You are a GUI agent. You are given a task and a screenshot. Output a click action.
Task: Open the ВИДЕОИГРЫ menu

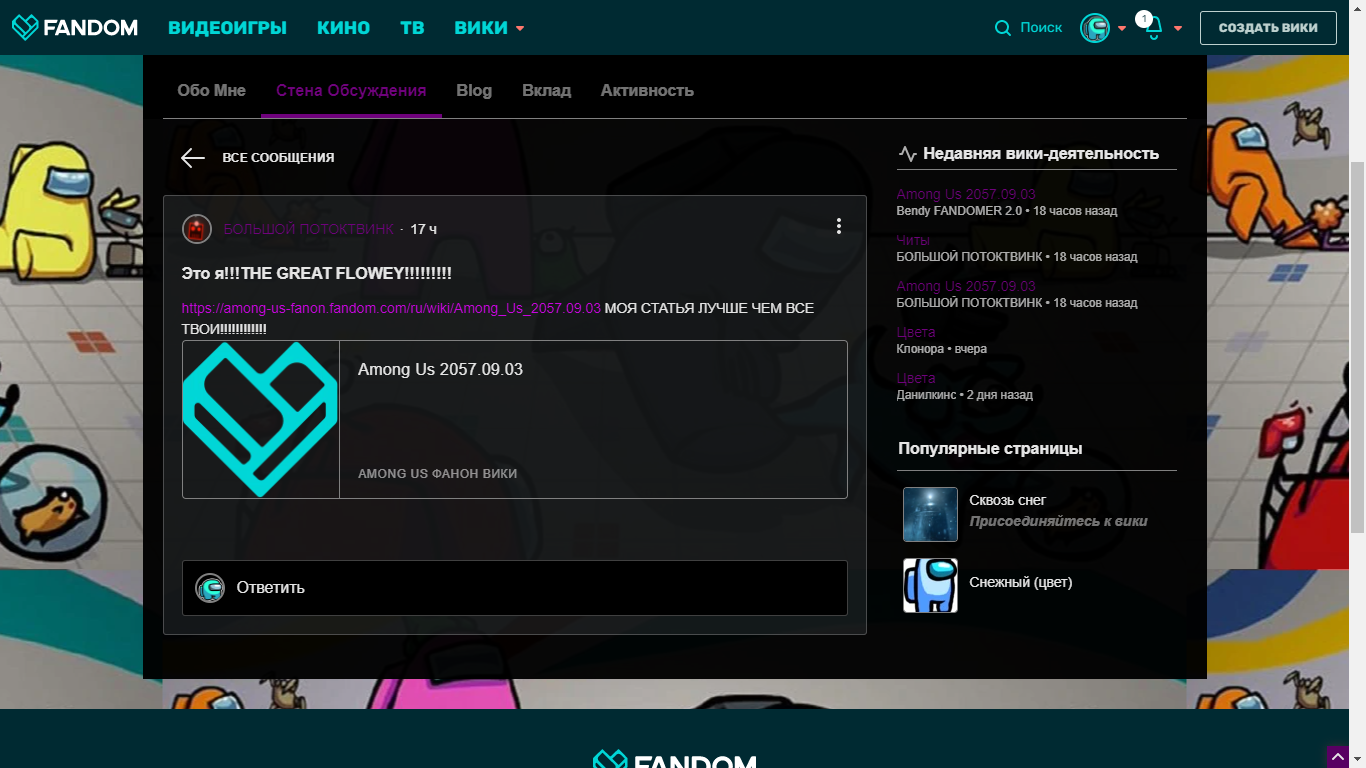tap(227, 28)
